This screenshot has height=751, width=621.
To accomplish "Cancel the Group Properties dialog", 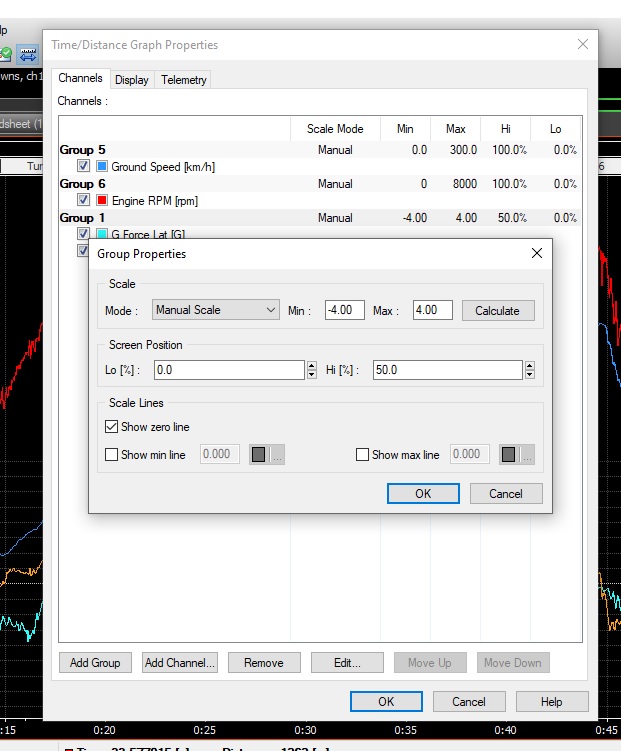I will (x=506, y=493).
